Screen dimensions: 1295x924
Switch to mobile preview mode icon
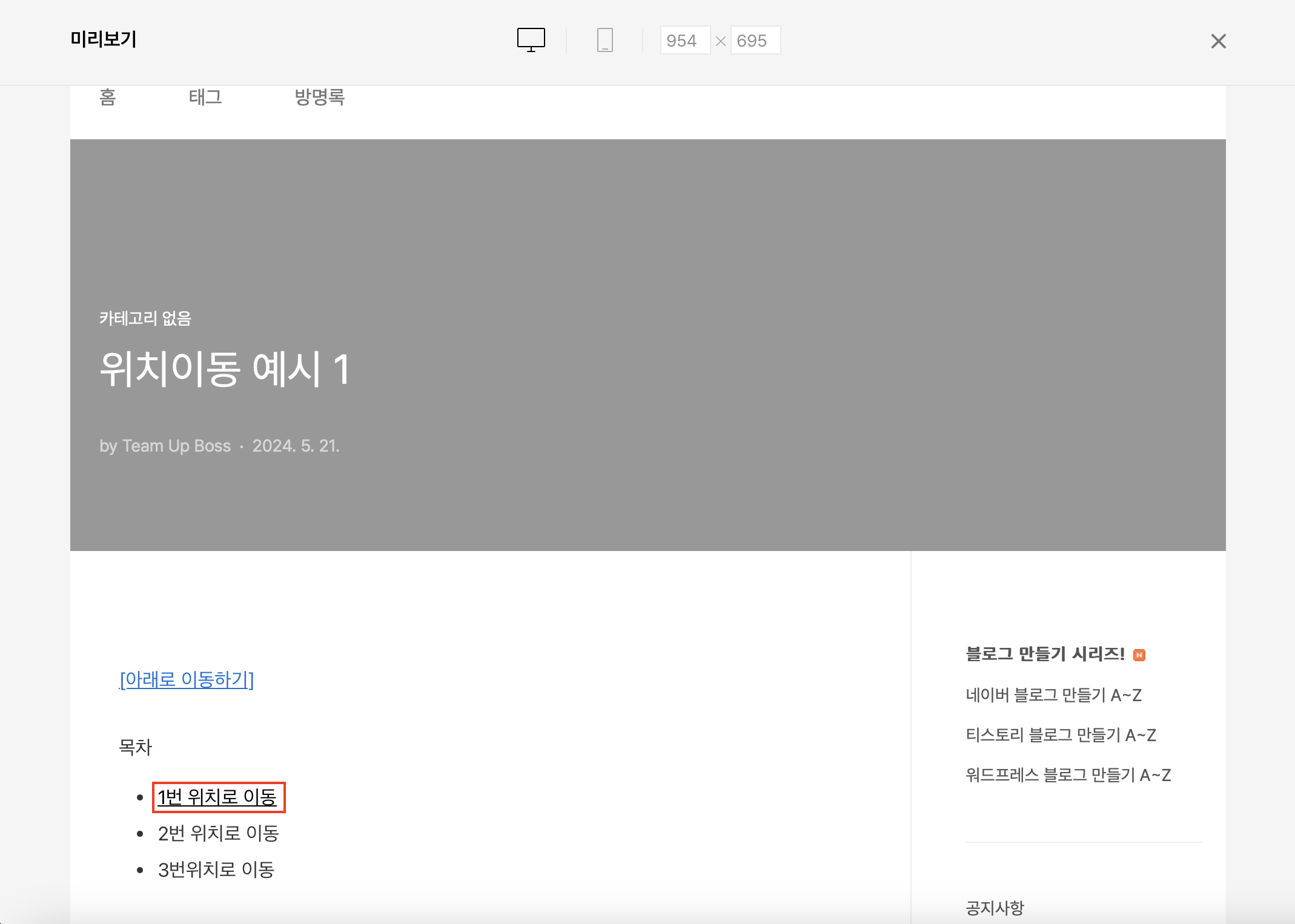pos(604,40)
